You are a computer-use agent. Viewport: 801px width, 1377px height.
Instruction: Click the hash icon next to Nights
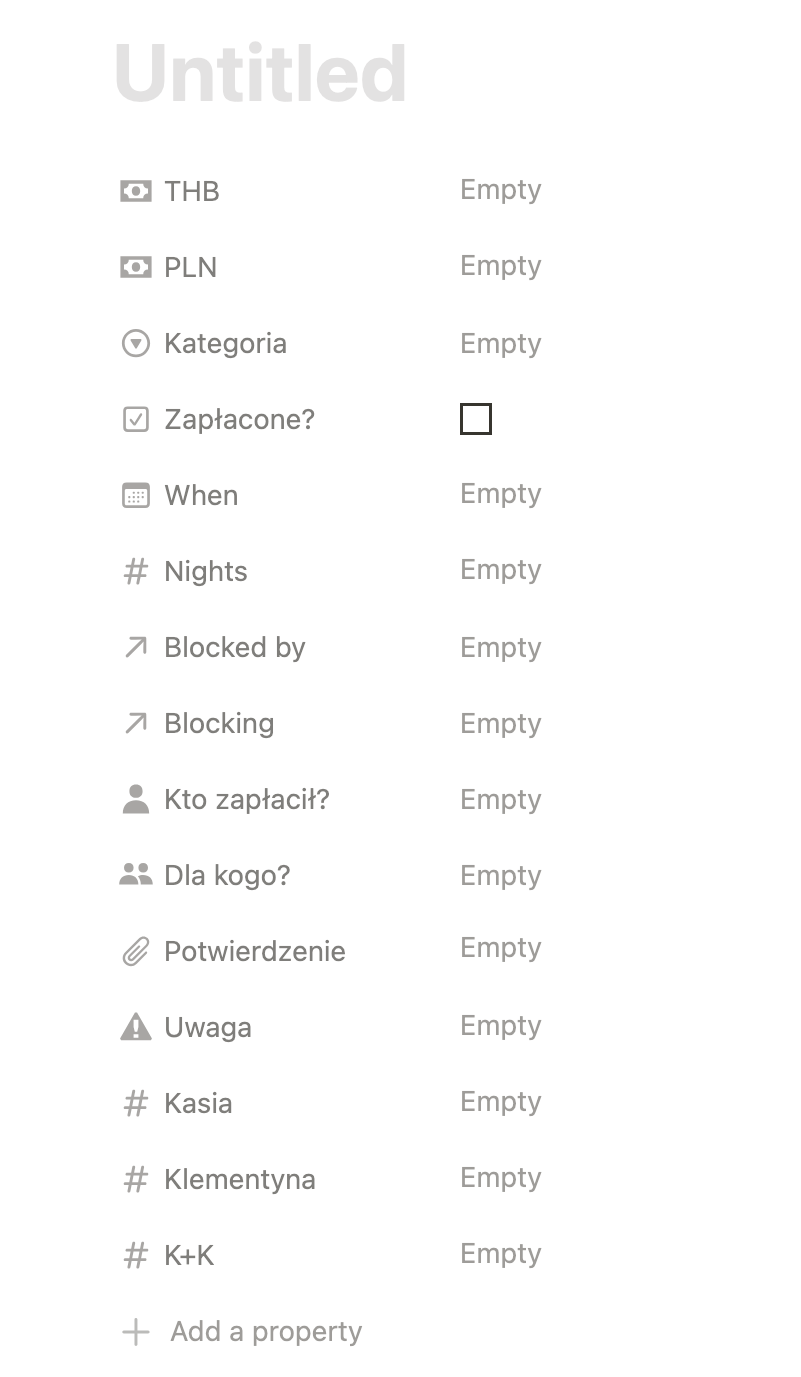pyautogui.click(x=135, y=571)
